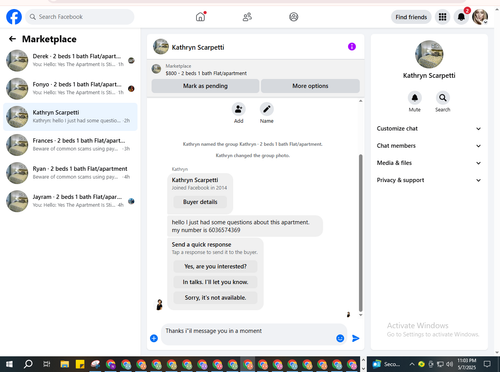This screenshot has height=372, width=500.
Task: Click Kathryn Scarpetti's large profile photo
Action: [429, 54]
